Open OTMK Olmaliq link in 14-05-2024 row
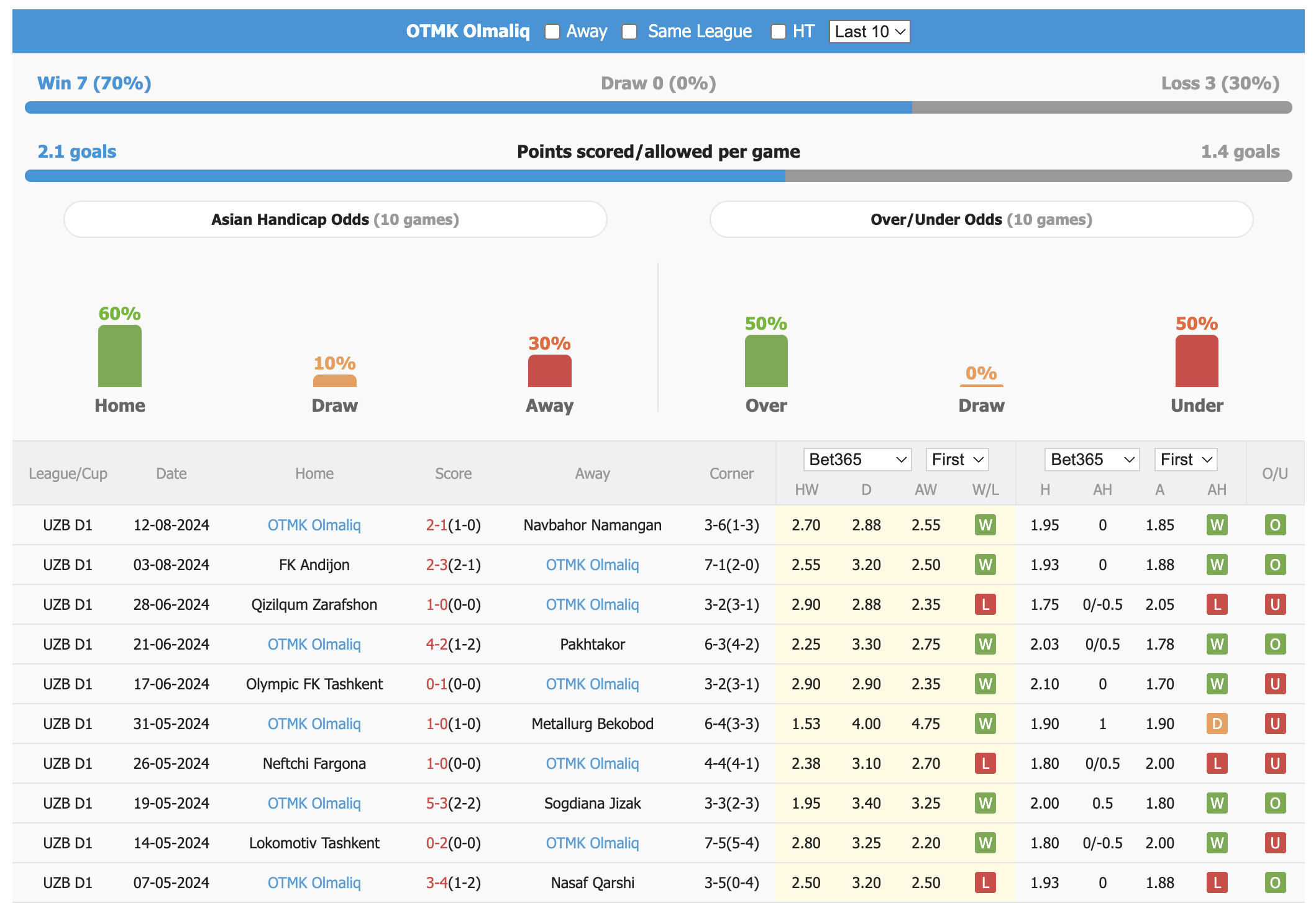 tap(592, 843)
